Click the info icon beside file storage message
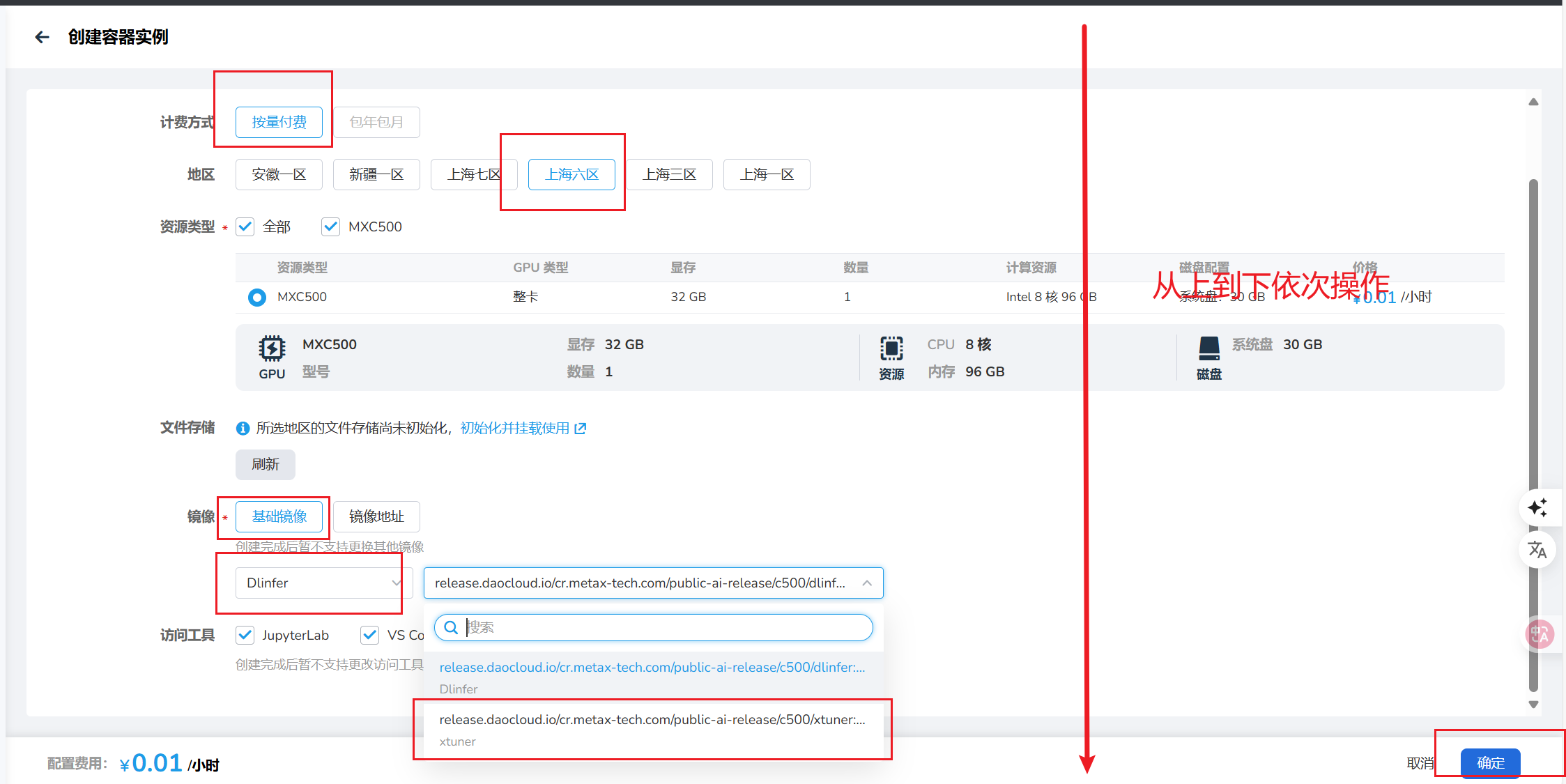The width and height of the screenshot is (1566, 784). (243, 429)
